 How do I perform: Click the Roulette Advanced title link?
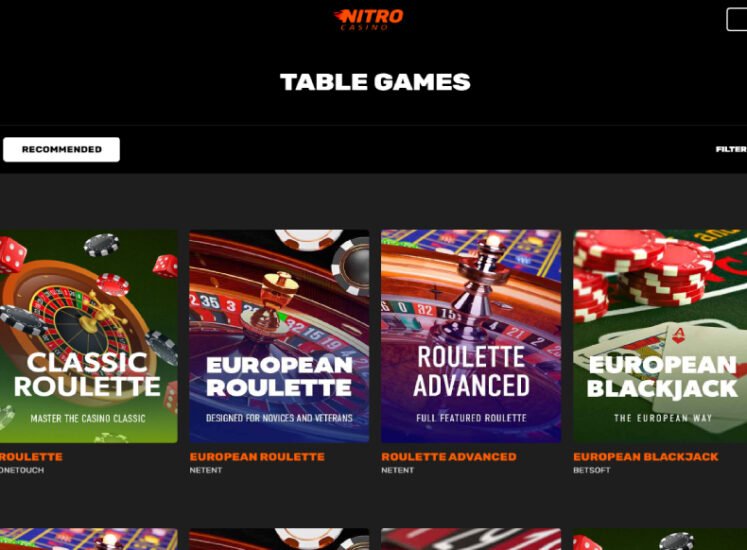click(449, 457)
